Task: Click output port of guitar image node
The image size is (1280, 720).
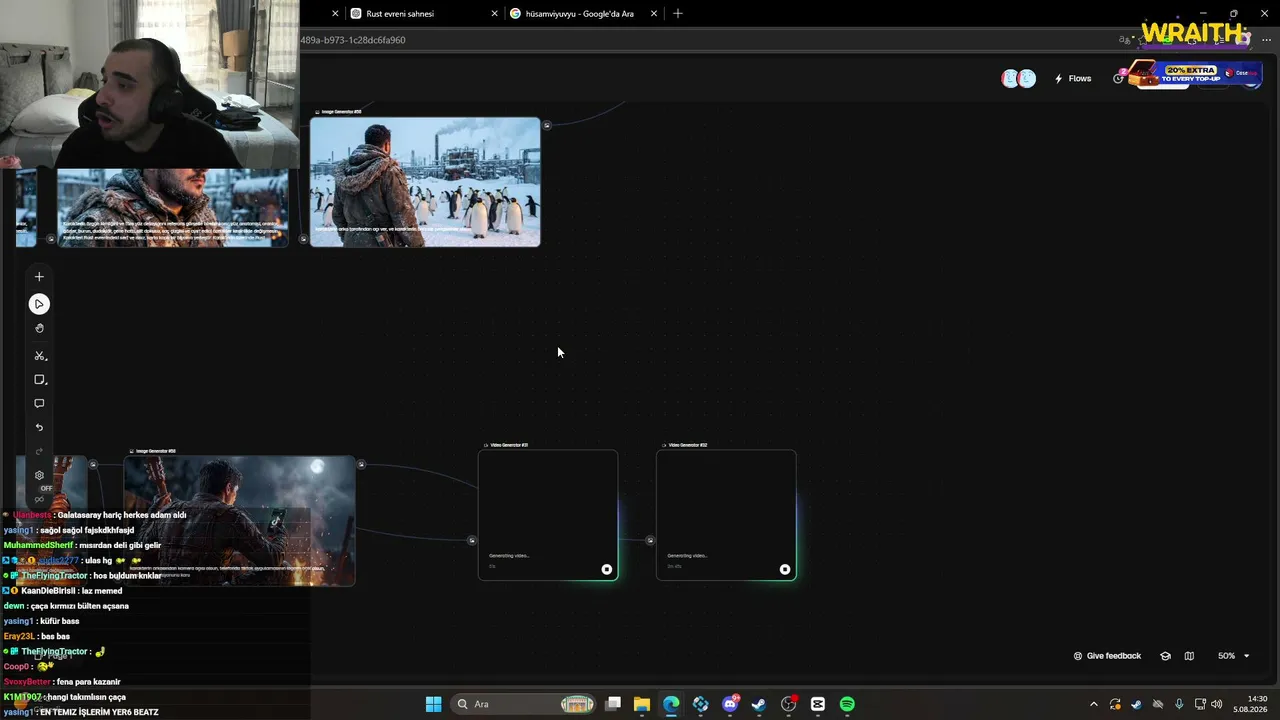Action: coord(361,464)
